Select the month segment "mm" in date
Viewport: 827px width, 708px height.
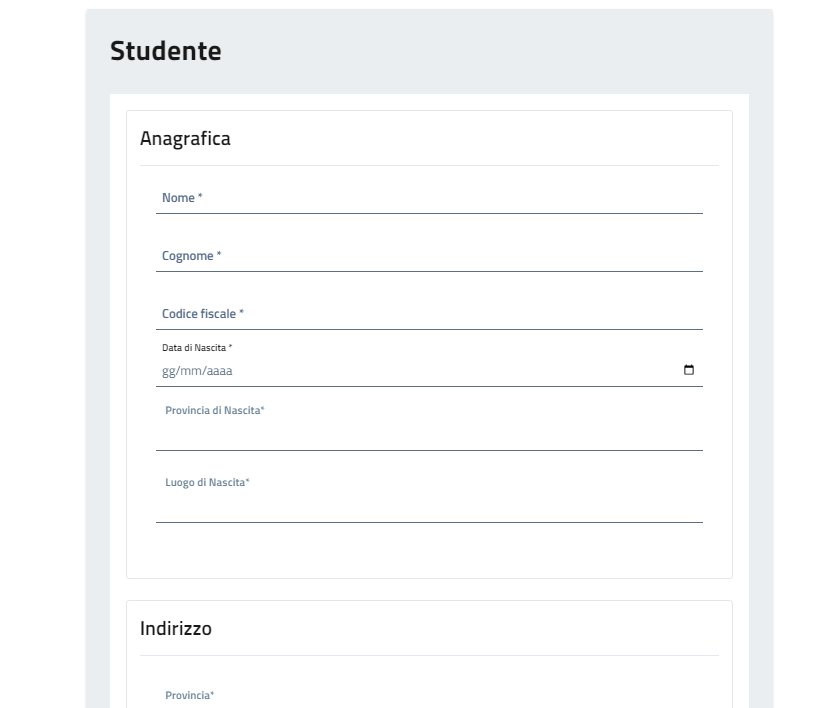point(189,371)
